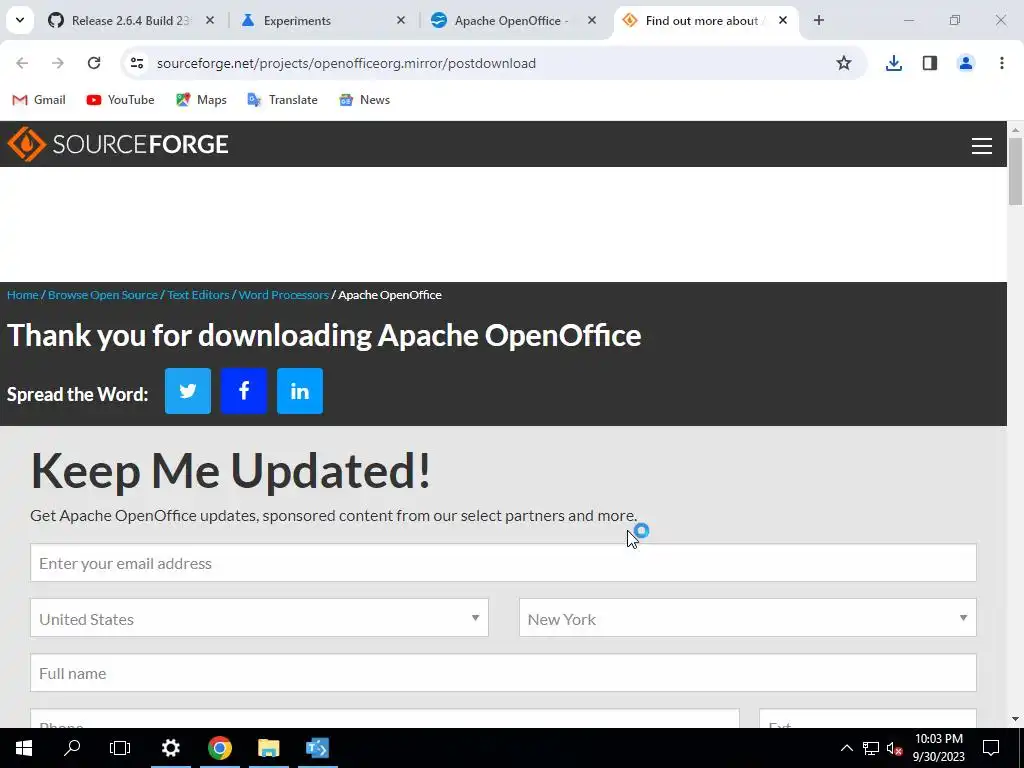
Task: Click the email address input field
Action: coord(503,563)
